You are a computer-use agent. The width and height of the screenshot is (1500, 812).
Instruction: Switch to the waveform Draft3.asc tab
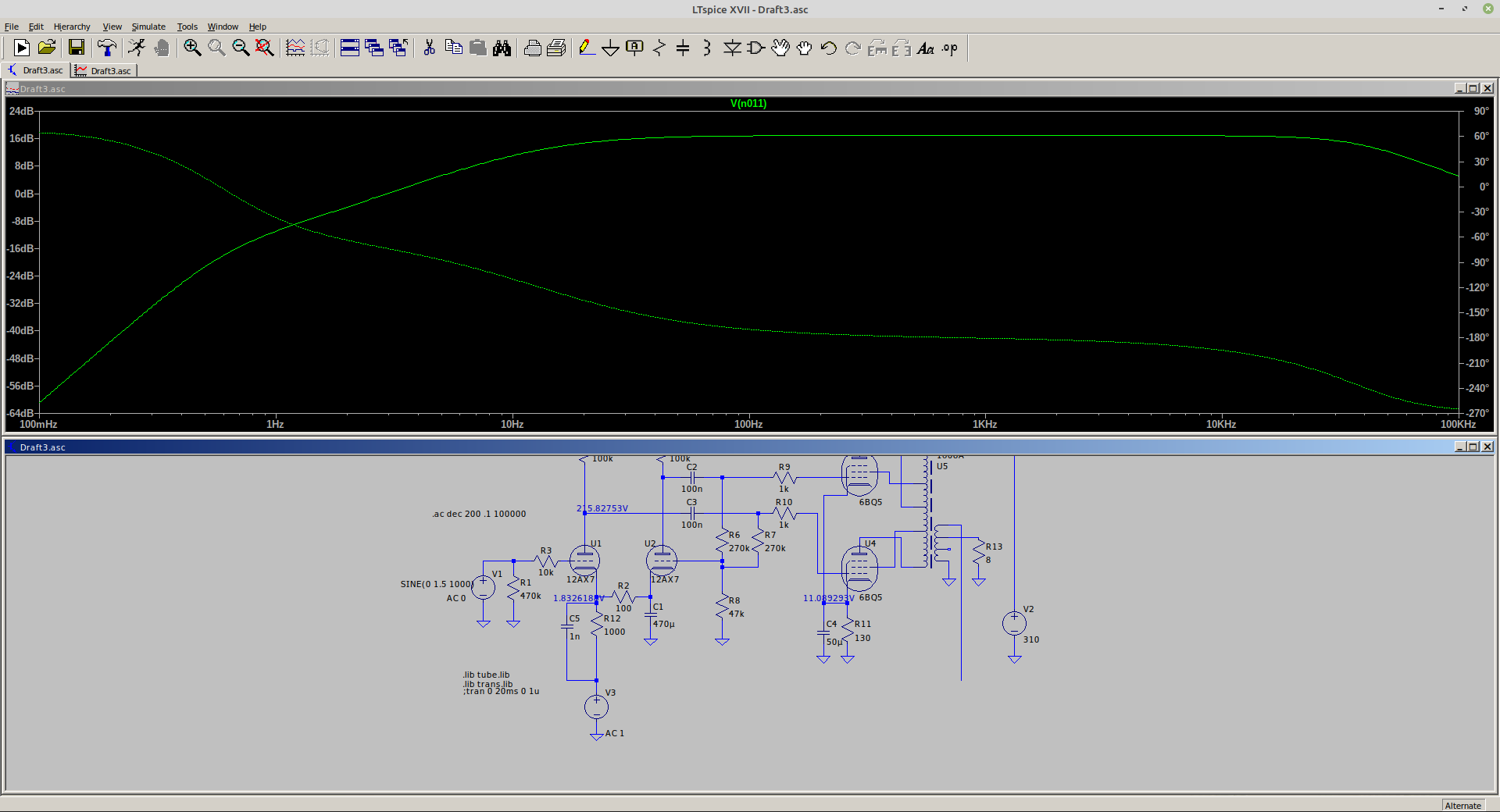pos(104,71)
